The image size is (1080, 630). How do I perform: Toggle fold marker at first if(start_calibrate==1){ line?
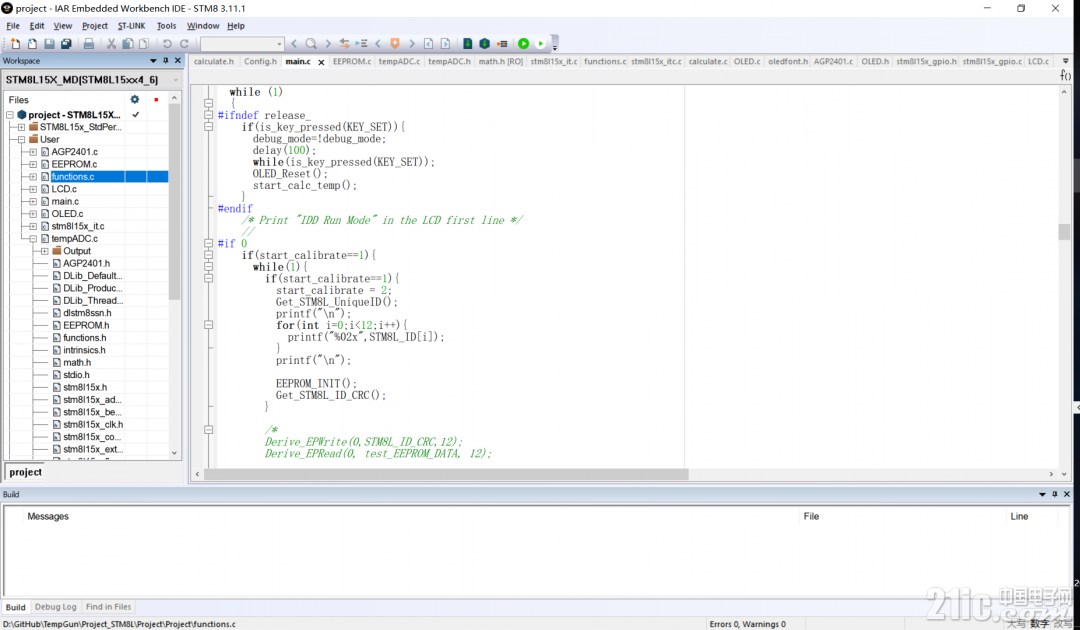click(x=208, y=255)
